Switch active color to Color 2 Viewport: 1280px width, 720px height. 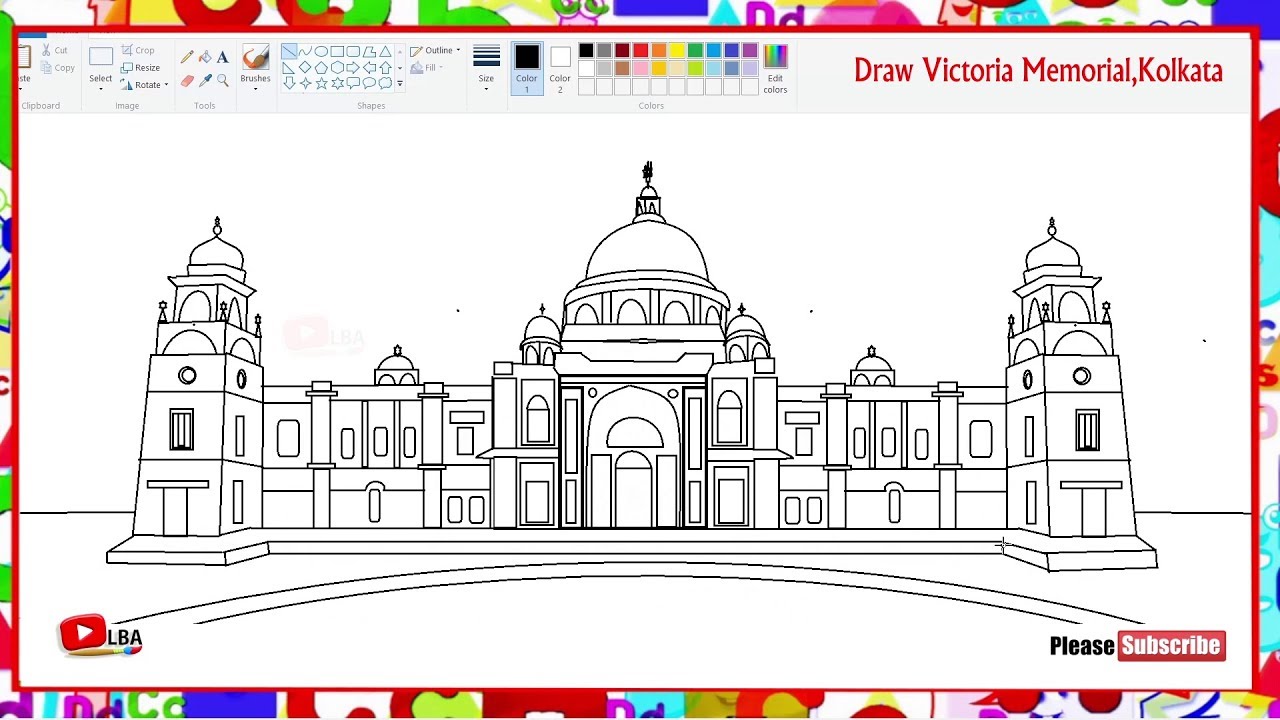tap(560, 68)
